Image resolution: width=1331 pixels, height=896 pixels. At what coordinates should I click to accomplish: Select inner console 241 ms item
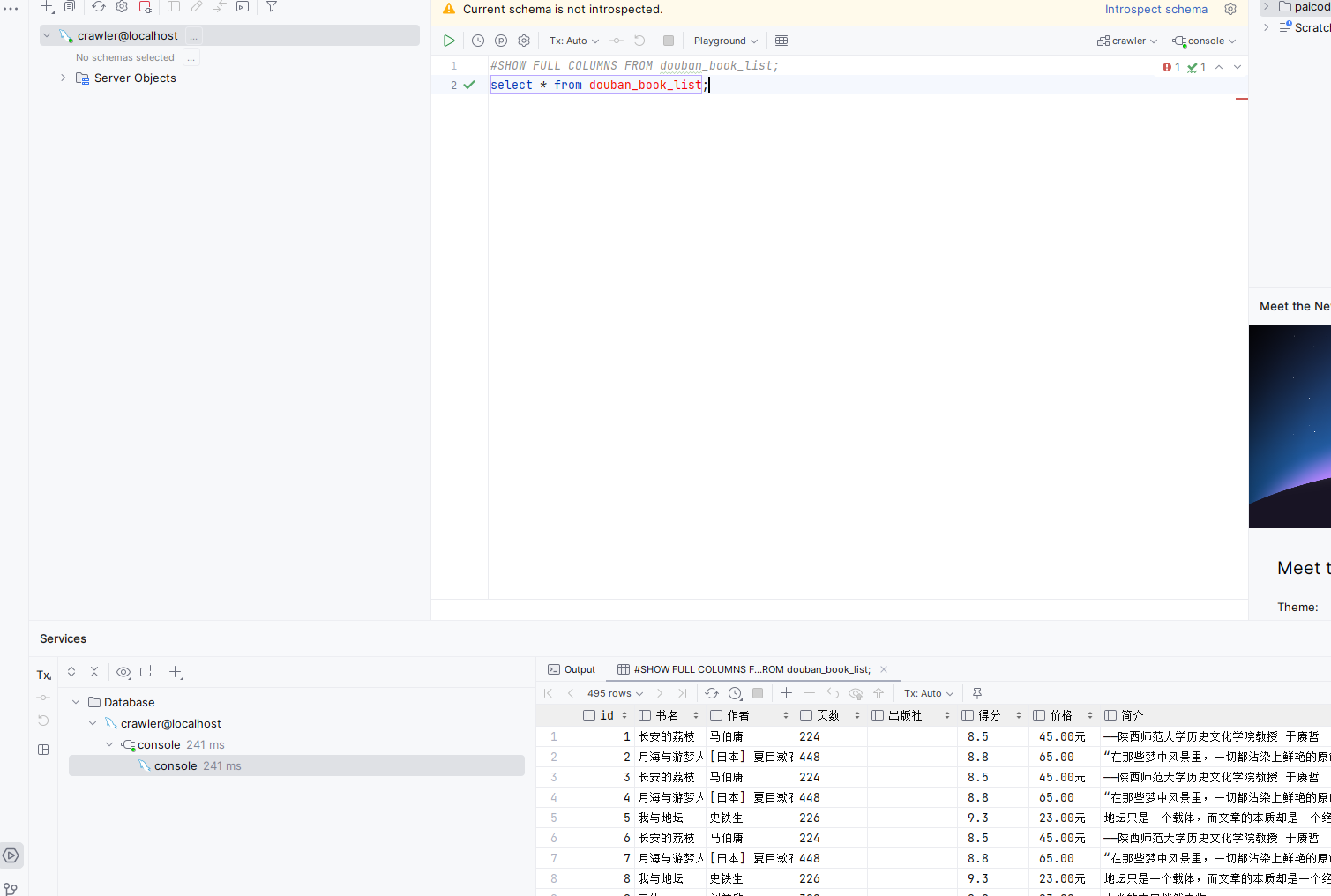(x=296, y=765)
